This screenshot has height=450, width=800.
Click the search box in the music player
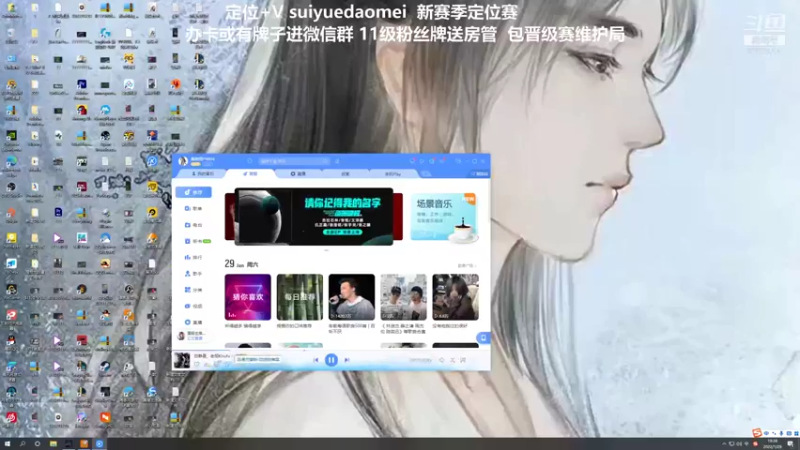coord(294,161)
